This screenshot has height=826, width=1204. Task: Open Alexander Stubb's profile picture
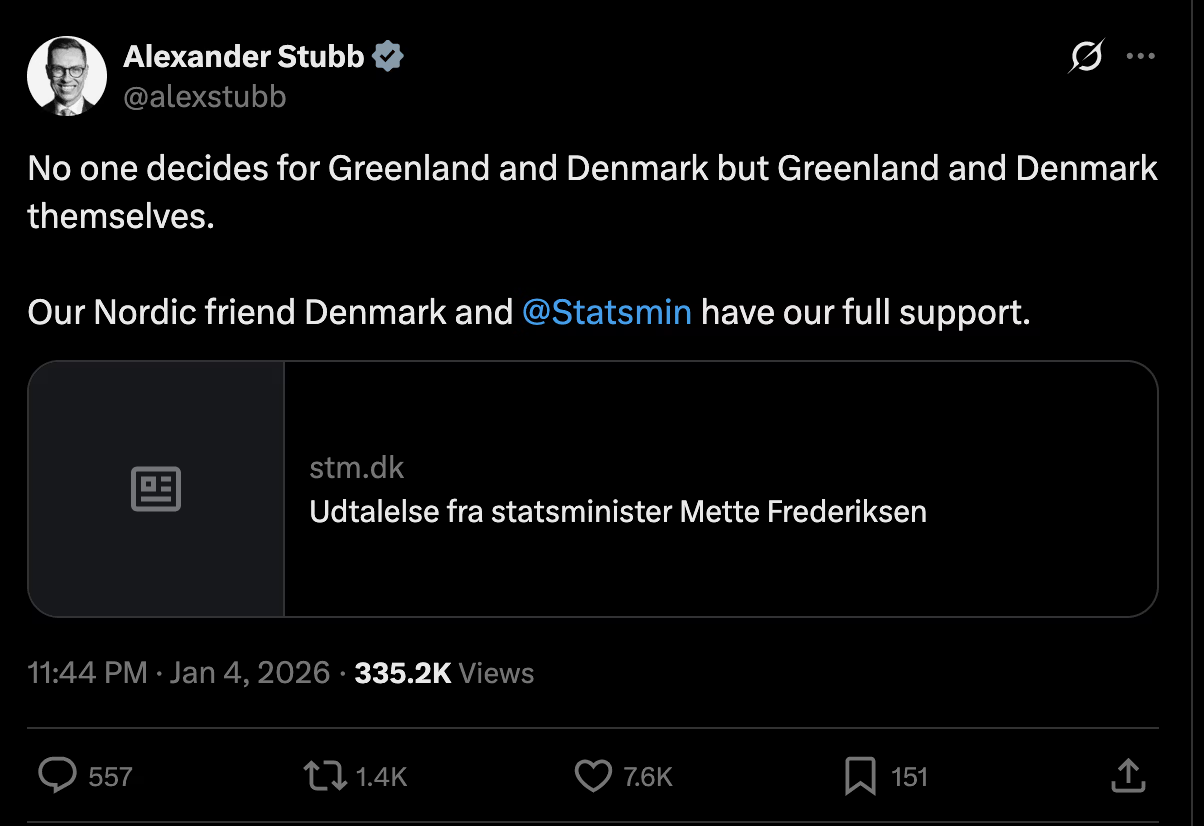pyautogui.click(x=66, y=75)
